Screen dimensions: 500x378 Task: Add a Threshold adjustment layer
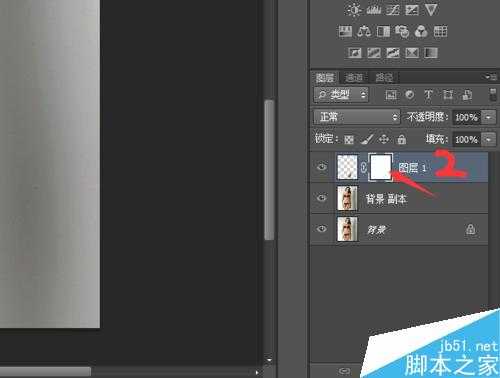point(393,53)
